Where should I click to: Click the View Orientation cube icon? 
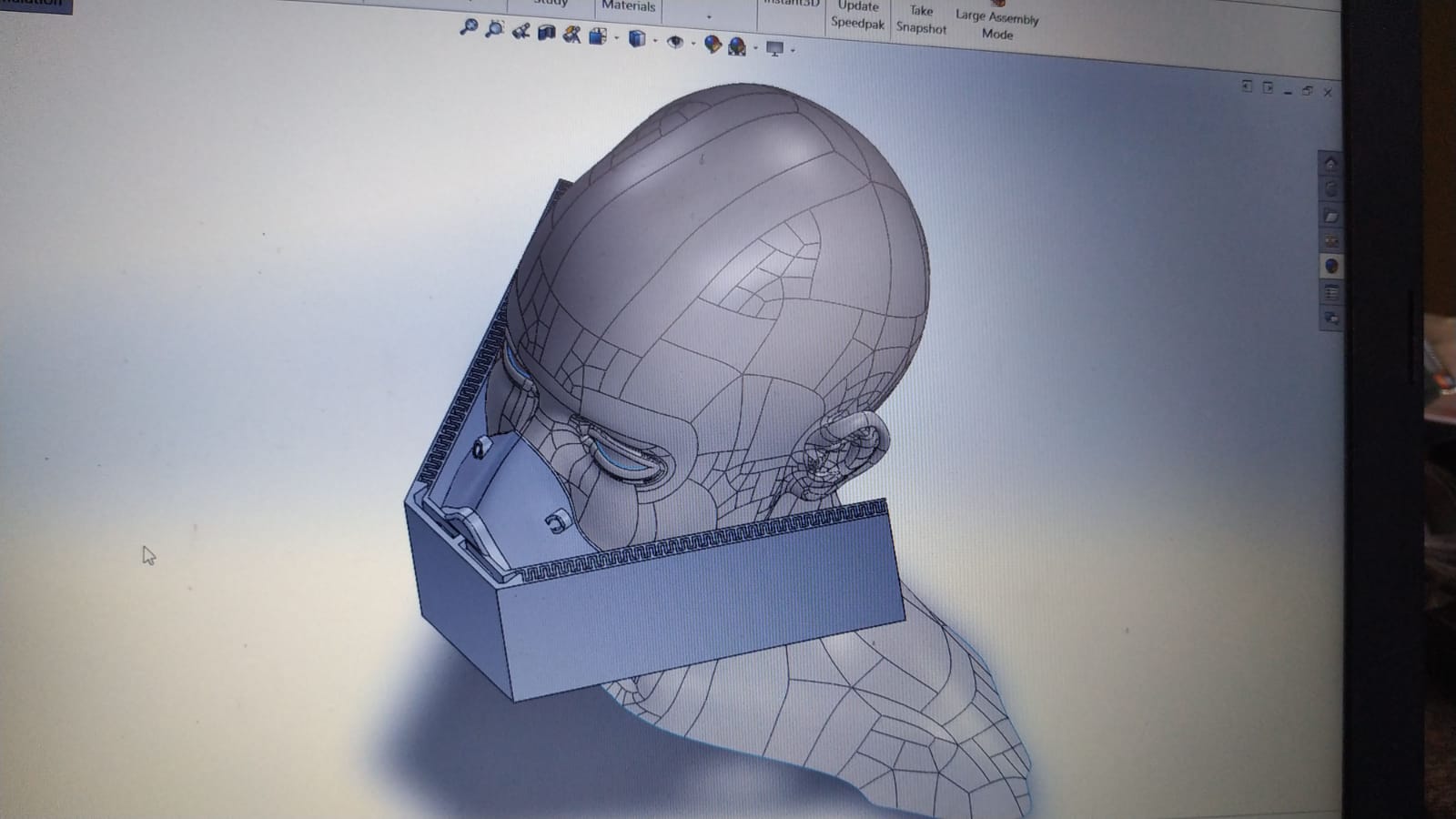coord(598,35)
